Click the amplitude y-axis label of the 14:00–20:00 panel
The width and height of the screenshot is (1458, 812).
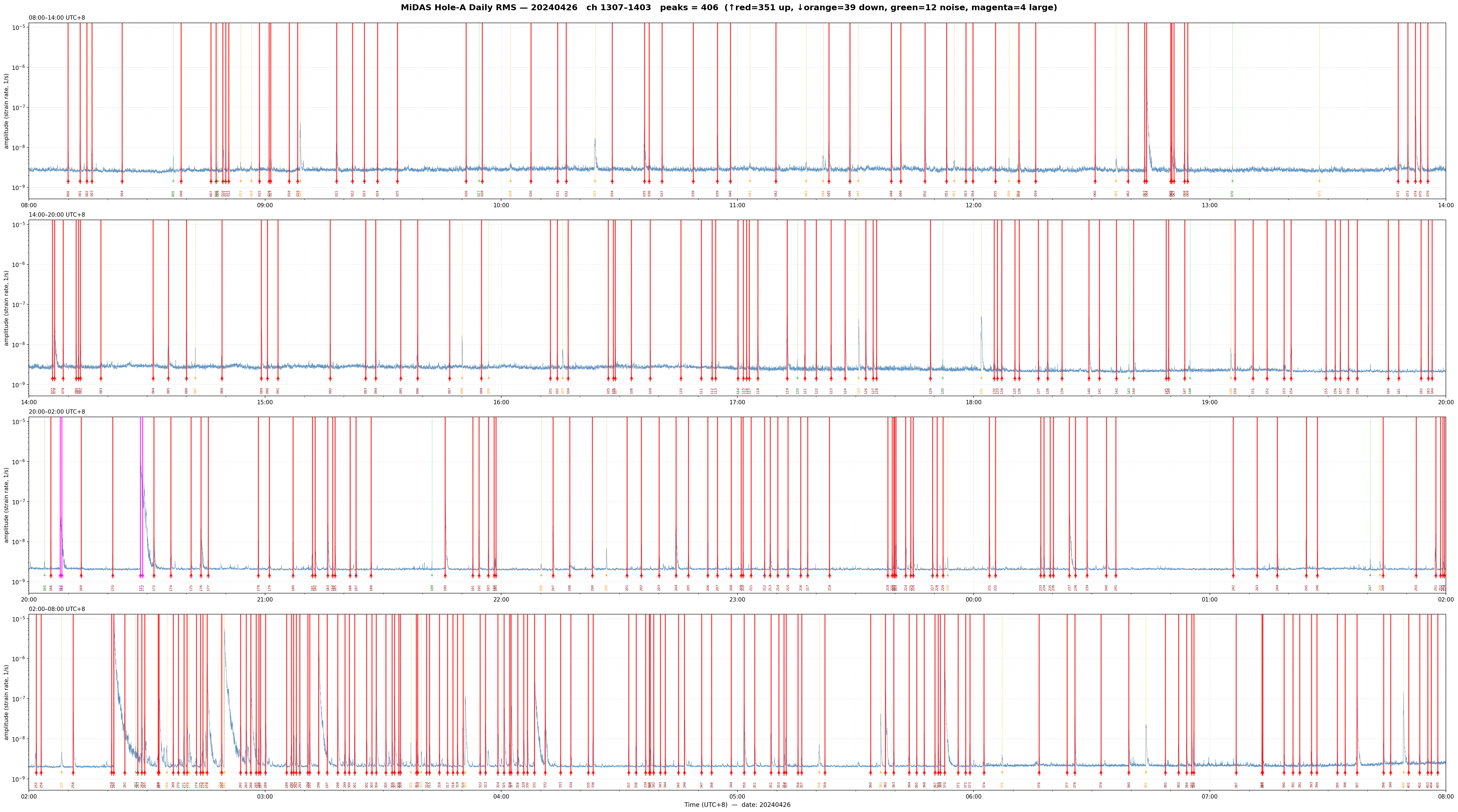[x=7, y=308]
